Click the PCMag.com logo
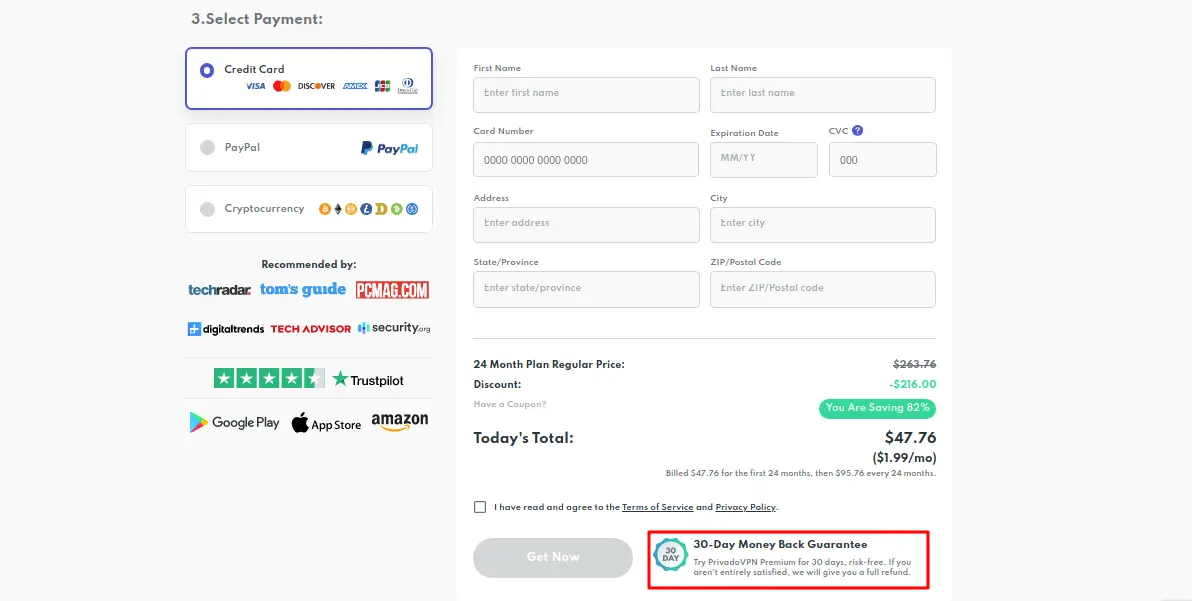Viewport: 1192px width, 601px height. tap(392, 290)
